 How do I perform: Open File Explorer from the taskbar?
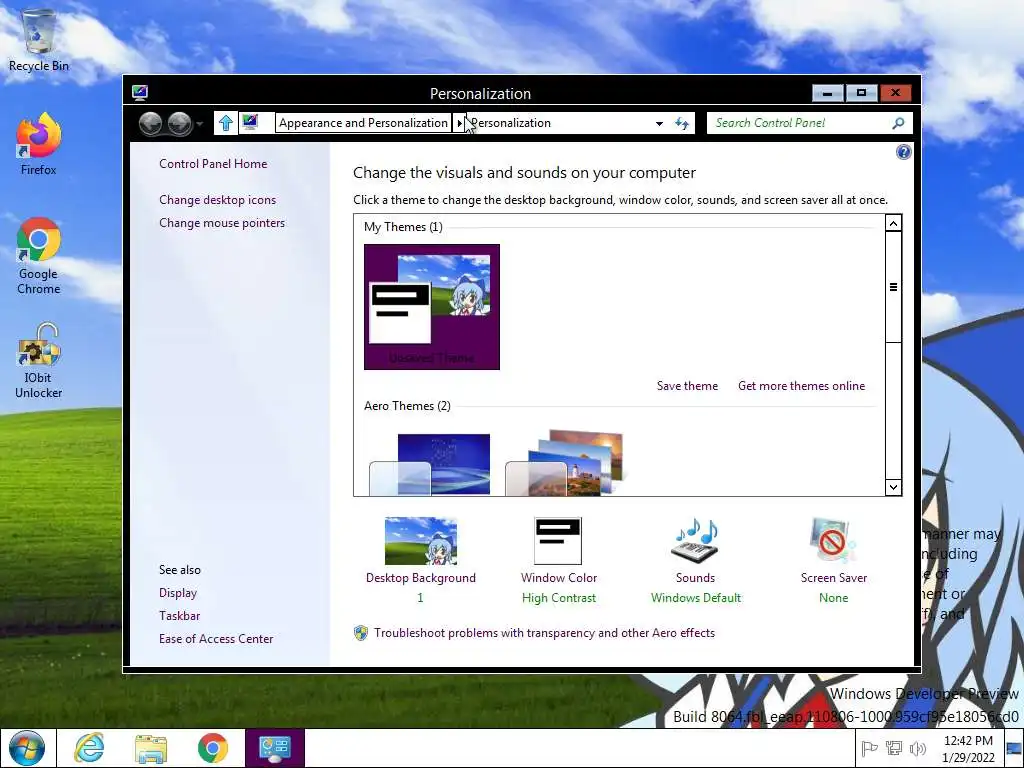coord(151,748)
